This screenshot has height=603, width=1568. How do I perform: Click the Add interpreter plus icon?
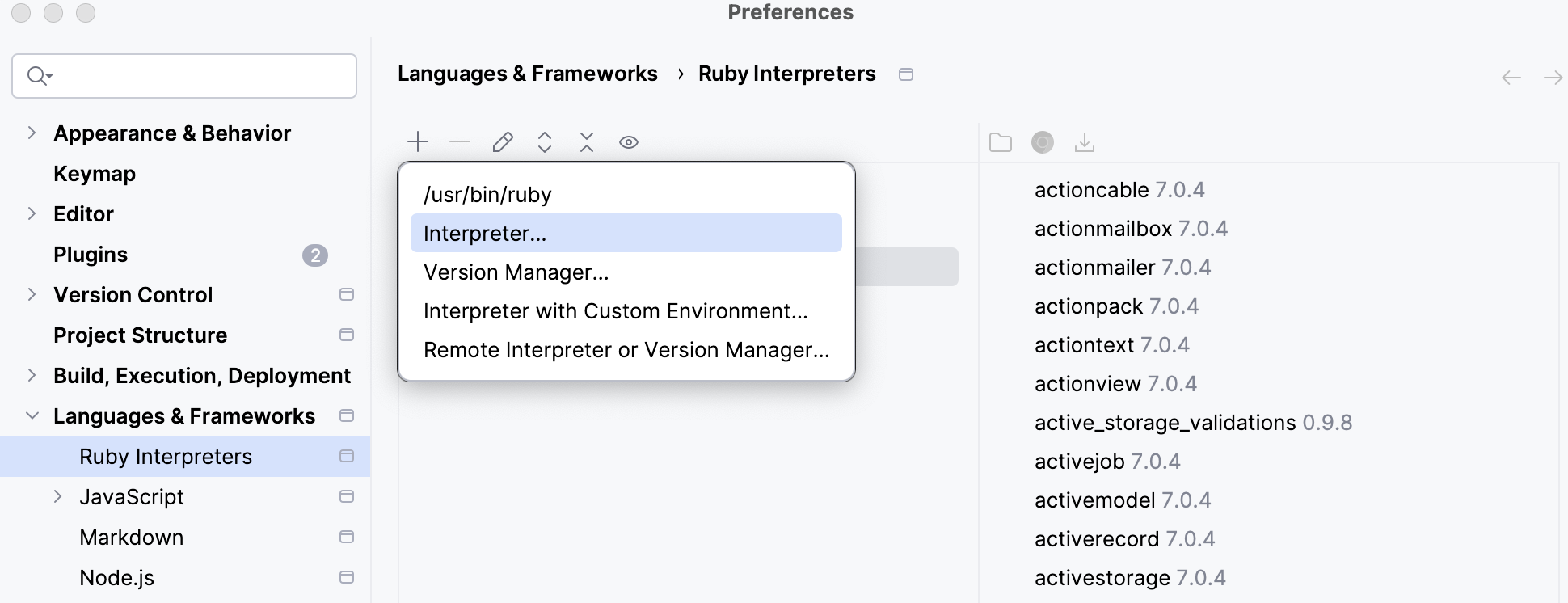tap(418, 142)
